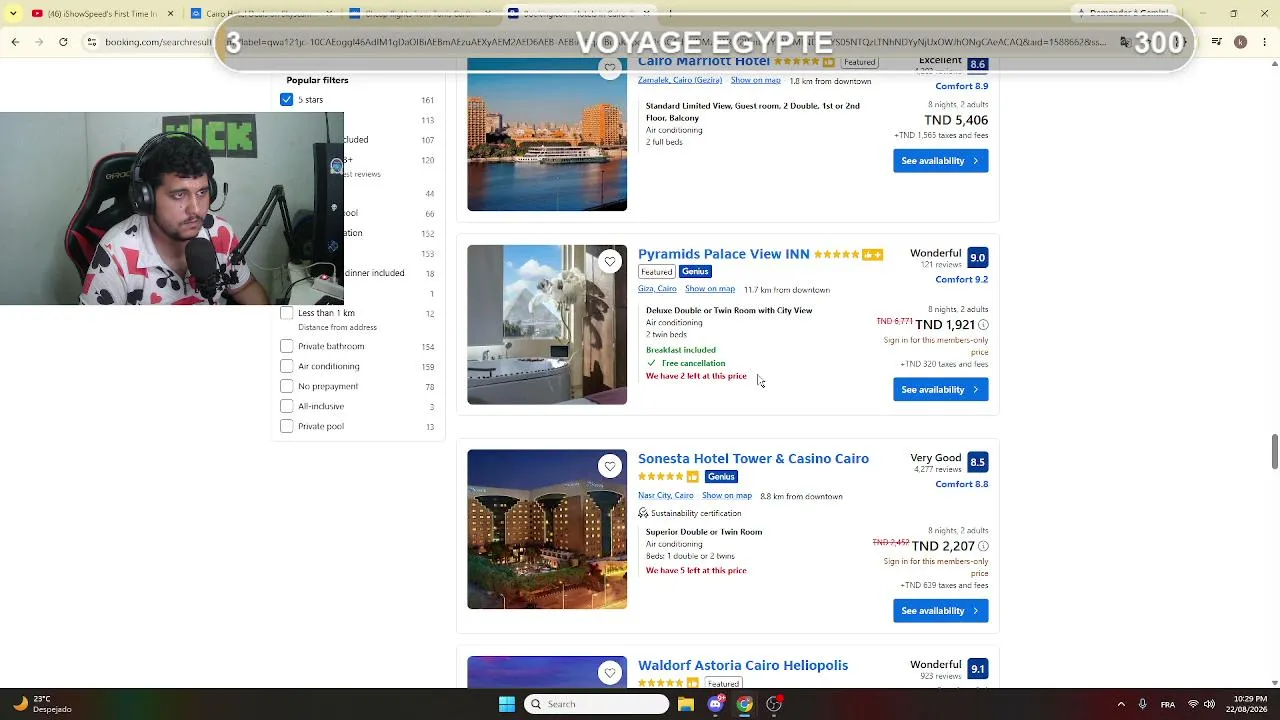Click the Free cancellation text
Screen dimensions: 1280x720
click(x=694, y=363)
